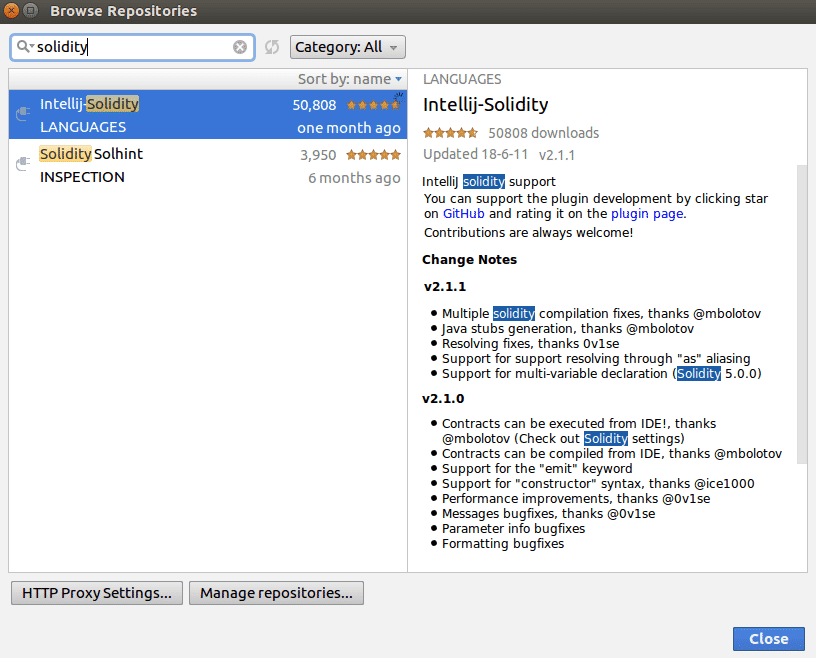Click 'Formatting bugfixes' line

click(503, 543)
